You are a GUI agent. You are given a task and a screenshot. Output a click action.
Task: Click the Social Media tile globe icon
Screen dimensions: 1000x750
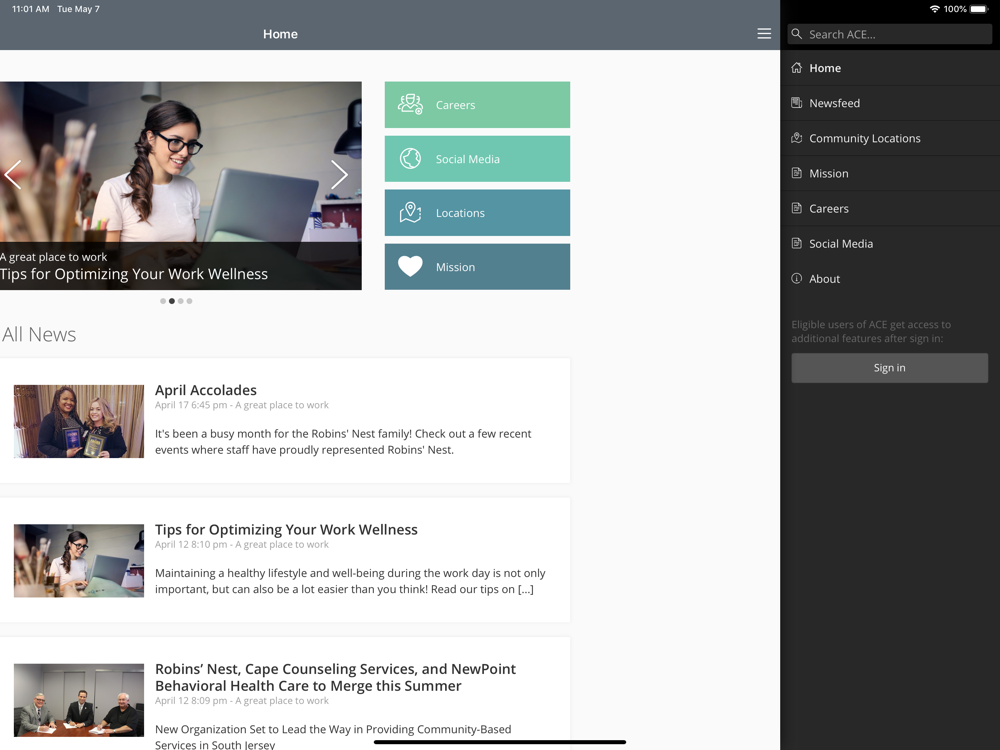pyautogui.click(x=410, y=158)
